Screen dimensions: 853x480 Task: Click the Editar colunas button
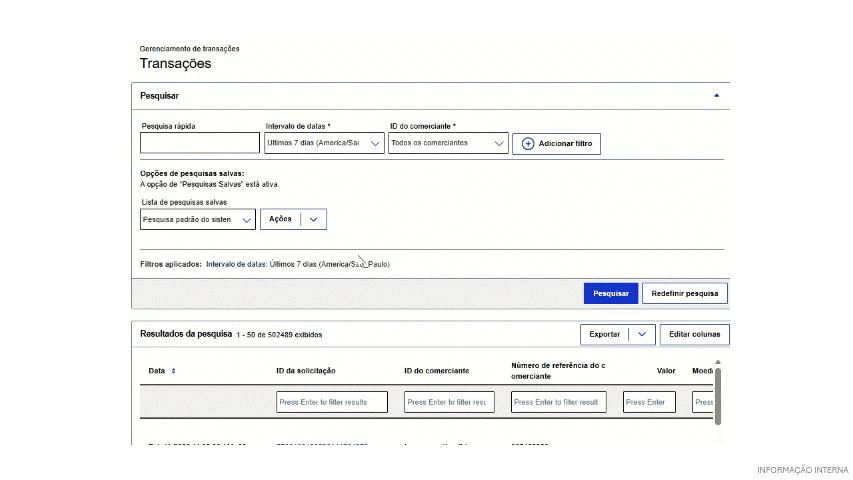coord(694,334)
